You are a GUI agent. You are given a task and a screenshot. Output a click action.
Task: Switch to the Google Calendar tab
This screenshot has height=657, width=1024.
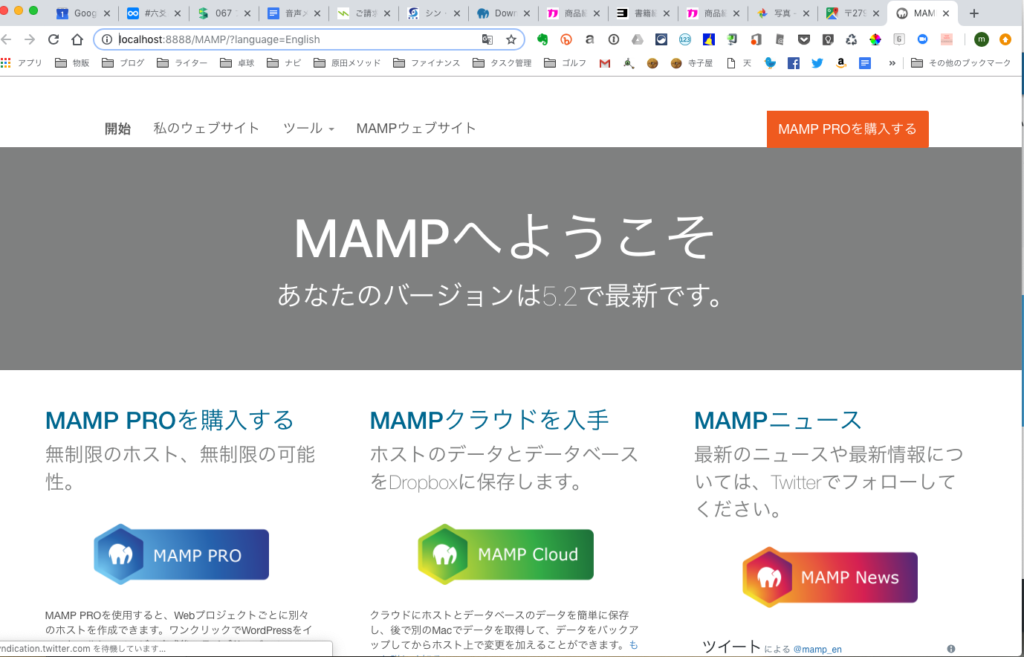tap(84, 13)
